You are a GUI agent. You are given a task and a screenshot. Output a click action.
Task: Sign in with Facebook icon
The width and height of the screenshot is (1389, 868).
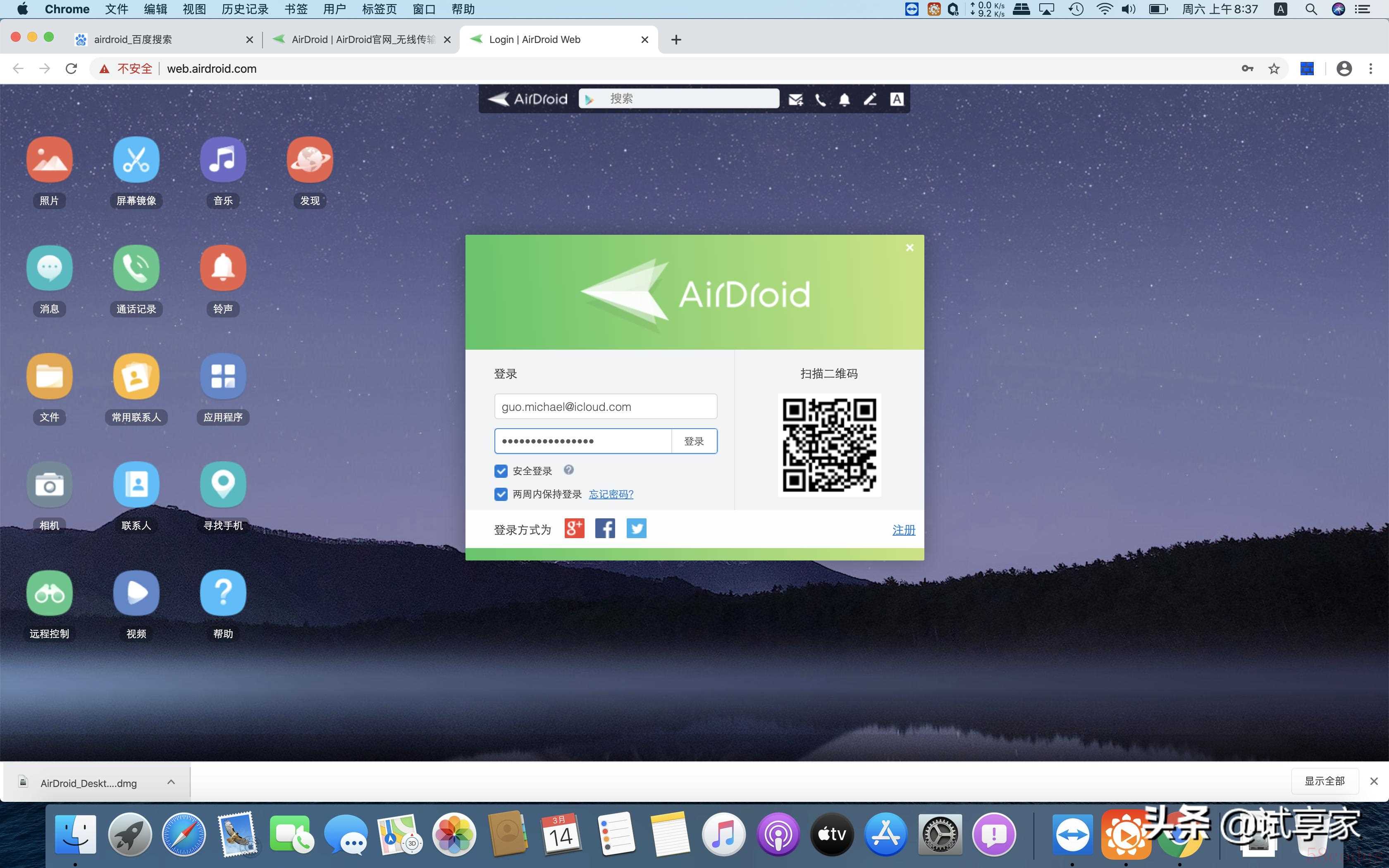605,528
